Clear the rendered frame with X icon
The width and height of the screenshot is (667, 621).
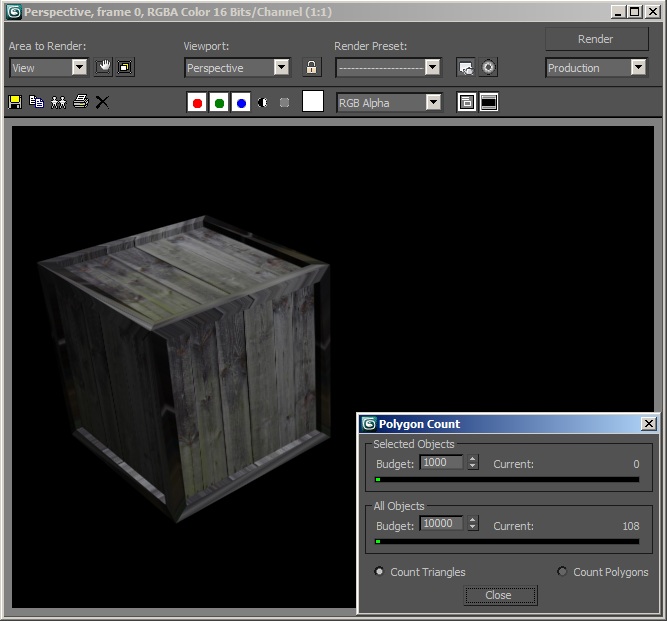pos(102,102)
